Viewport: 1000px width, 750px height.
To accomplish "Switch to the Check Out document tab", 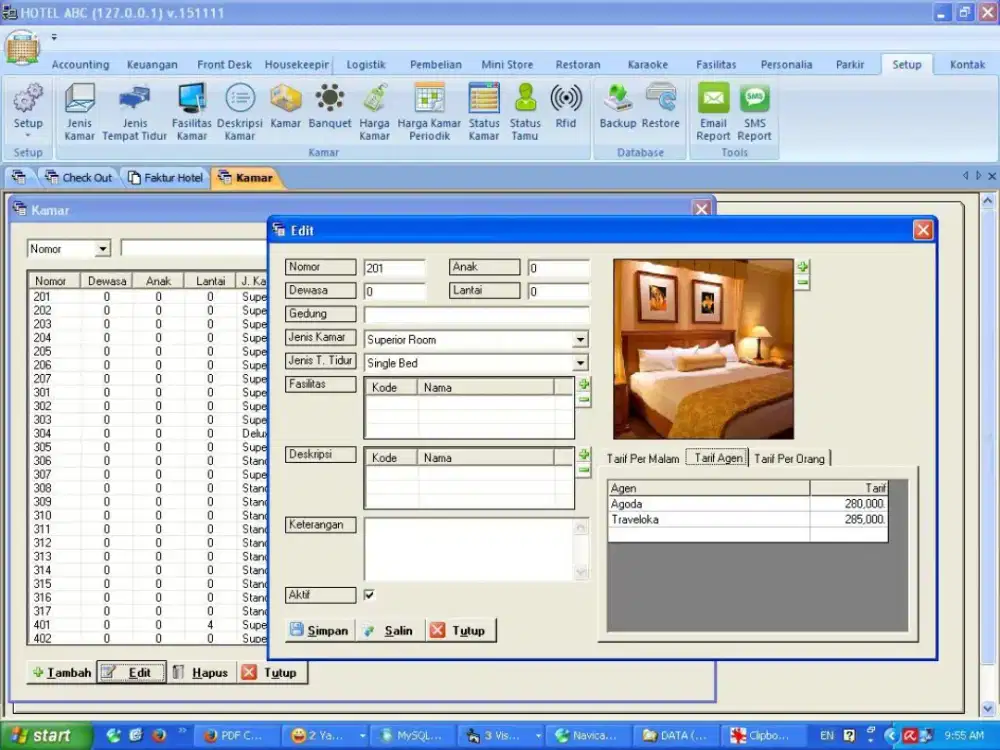I will pos(79,178).
